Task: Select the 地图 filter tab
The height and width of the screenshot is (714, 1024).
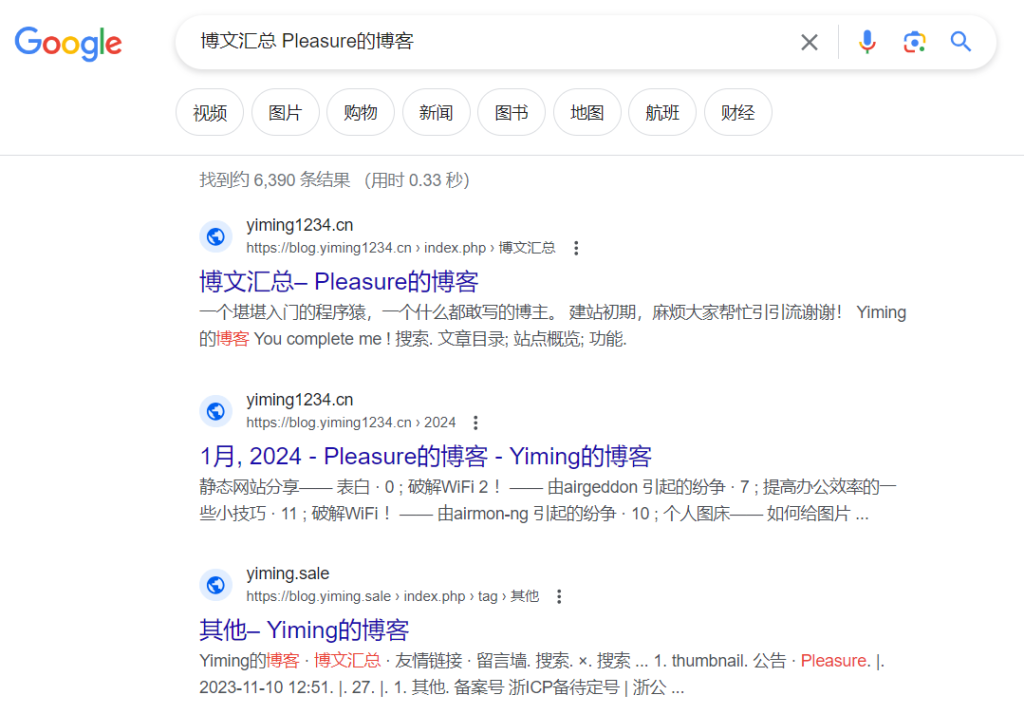Action: tap(587, 113)
